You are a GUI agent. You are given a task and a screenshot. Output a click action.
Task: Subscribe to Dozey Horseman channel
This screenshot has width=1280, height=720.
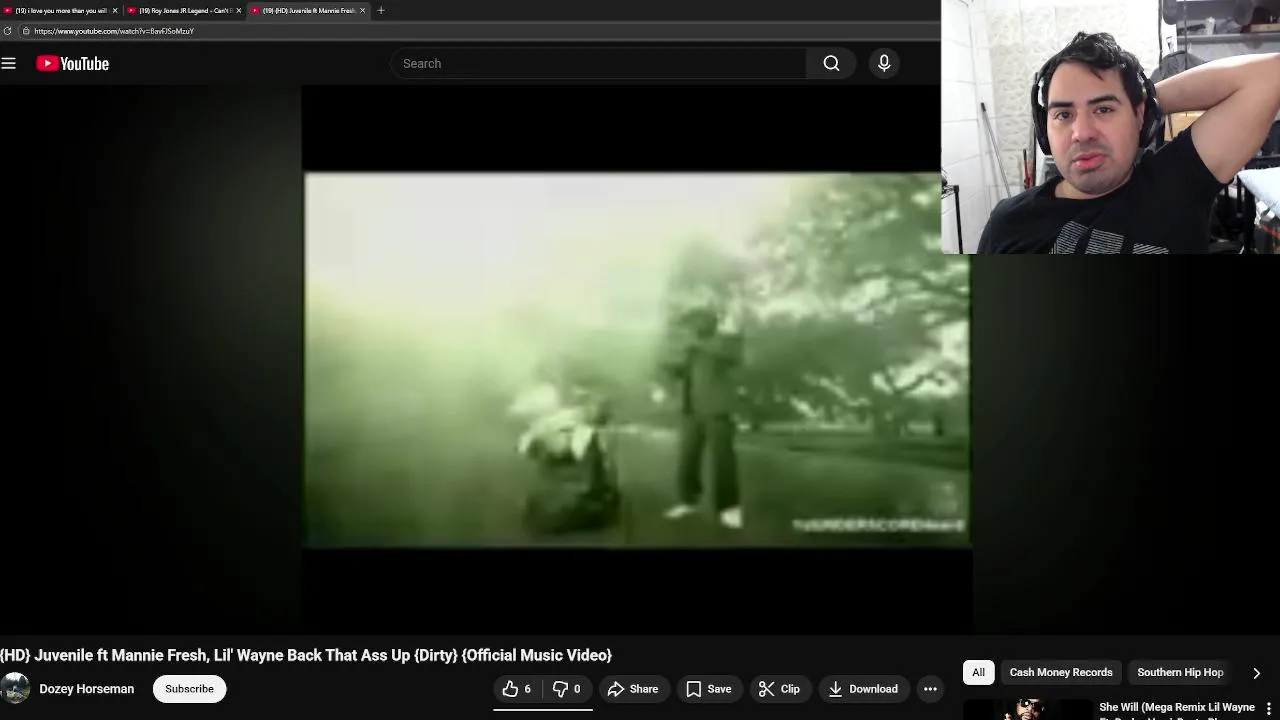(189, 689)
